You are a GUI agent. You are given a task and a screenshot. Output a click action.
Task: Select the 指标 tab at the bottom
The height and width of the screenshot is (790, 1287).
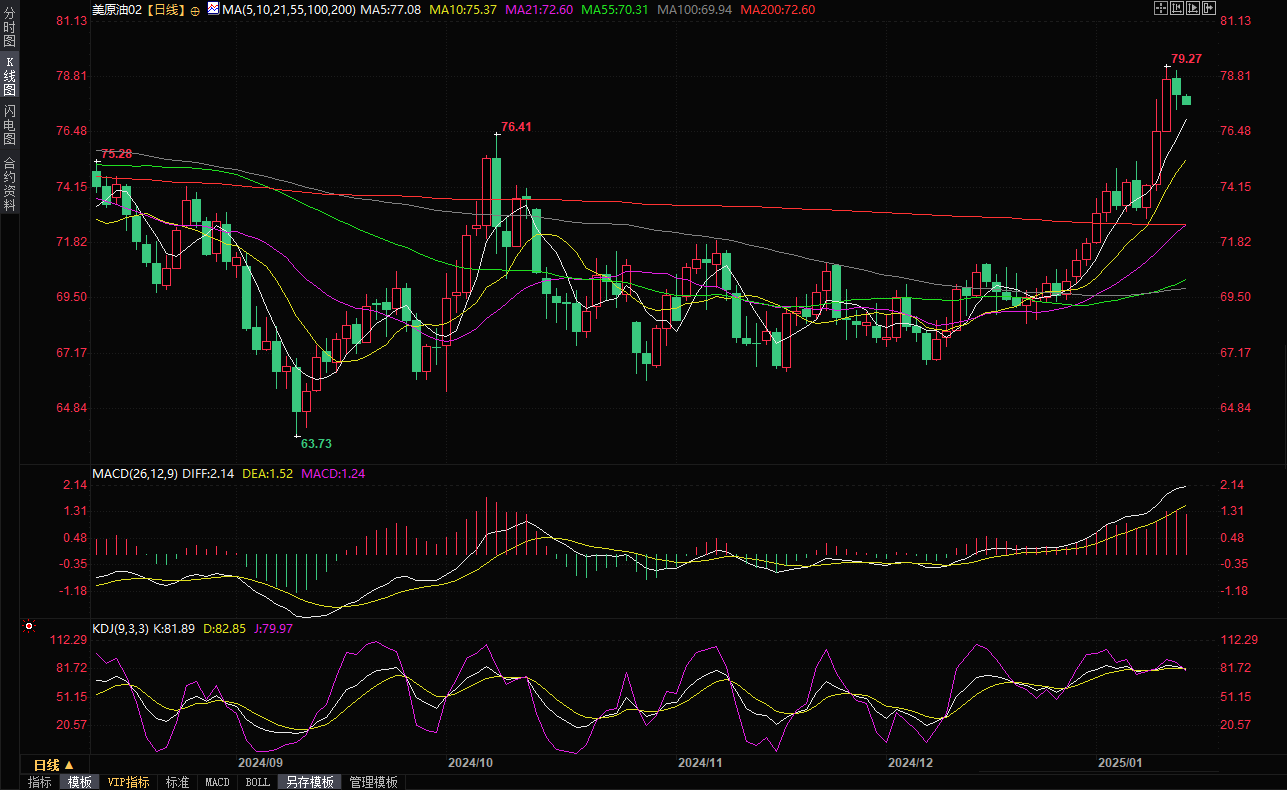click(40, 782)
